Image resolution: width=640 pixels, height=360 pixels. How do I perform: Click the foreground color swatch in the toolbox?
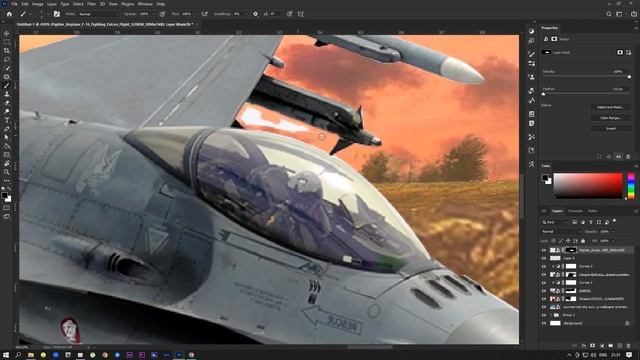(4, 196)
